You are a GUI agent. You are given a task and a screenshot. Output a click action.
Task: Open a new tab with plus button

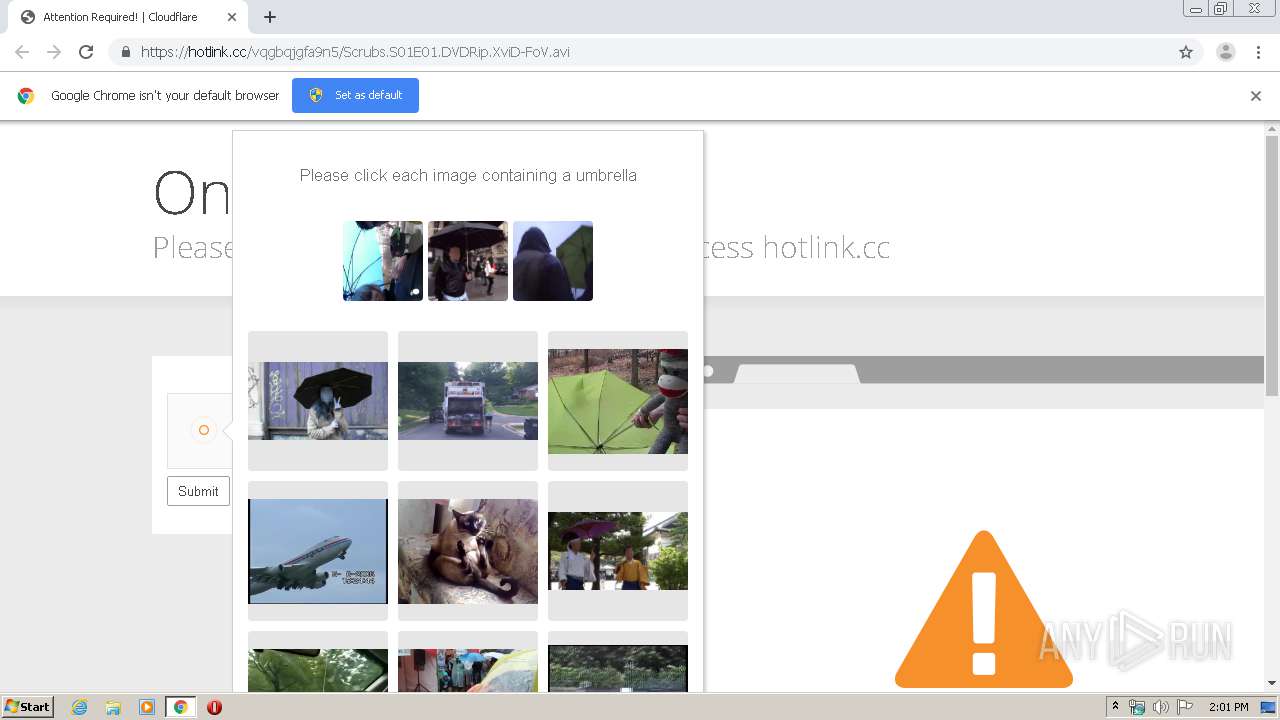point(270,17)
